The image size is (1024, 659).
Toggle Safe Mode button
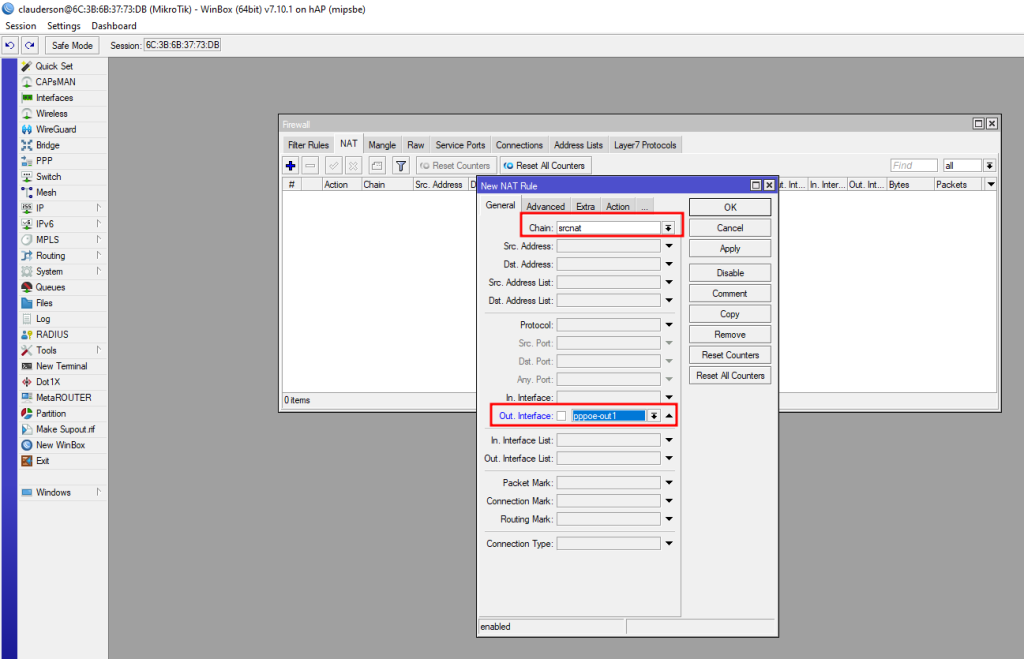coord(71,45)
